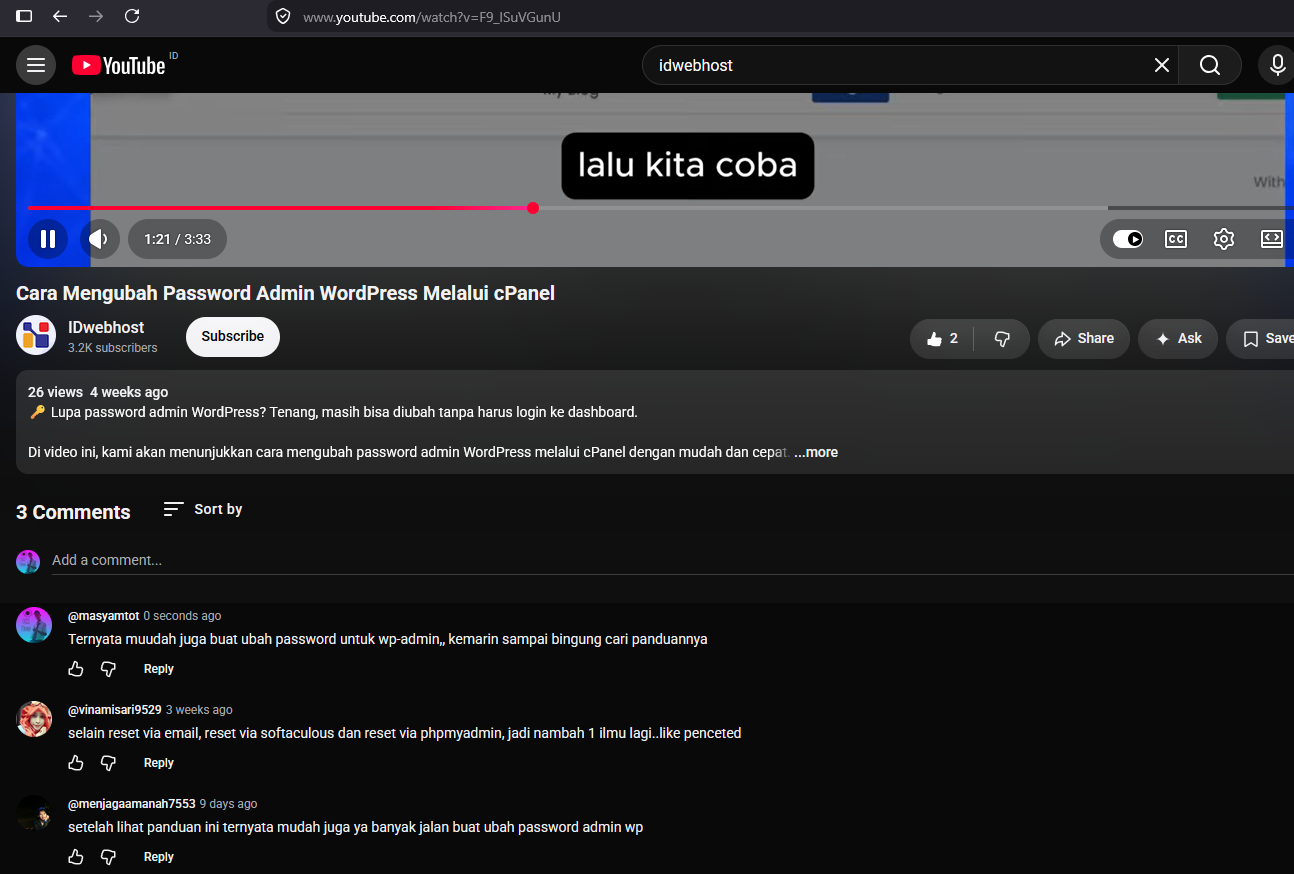Switch to theater mode

click(x=1272, y=239)
